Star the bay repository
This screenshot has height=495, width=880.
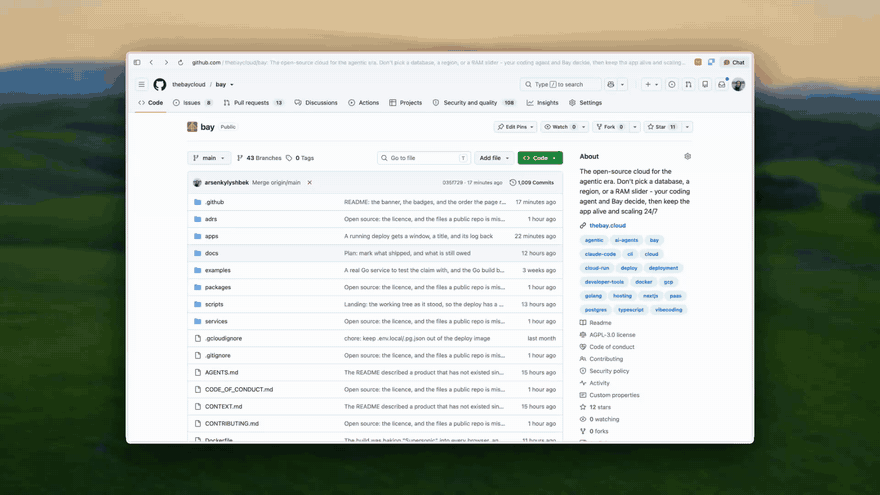click(662, 127)
